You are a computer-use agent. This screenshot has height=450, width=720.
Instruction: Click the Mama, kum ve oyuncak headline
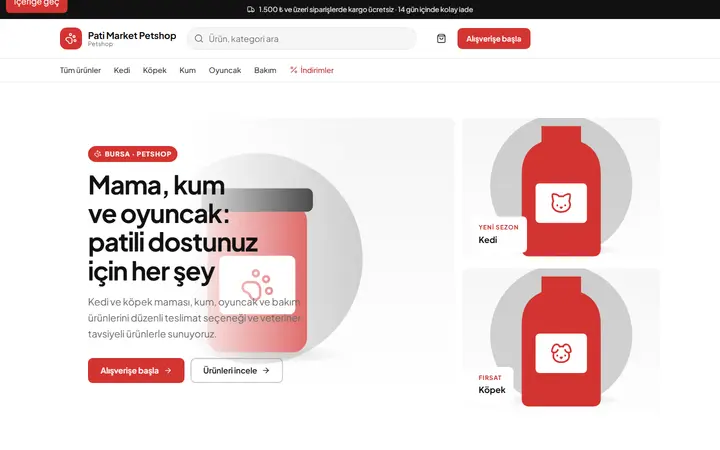pyautogui.click(x=173, y=228)
